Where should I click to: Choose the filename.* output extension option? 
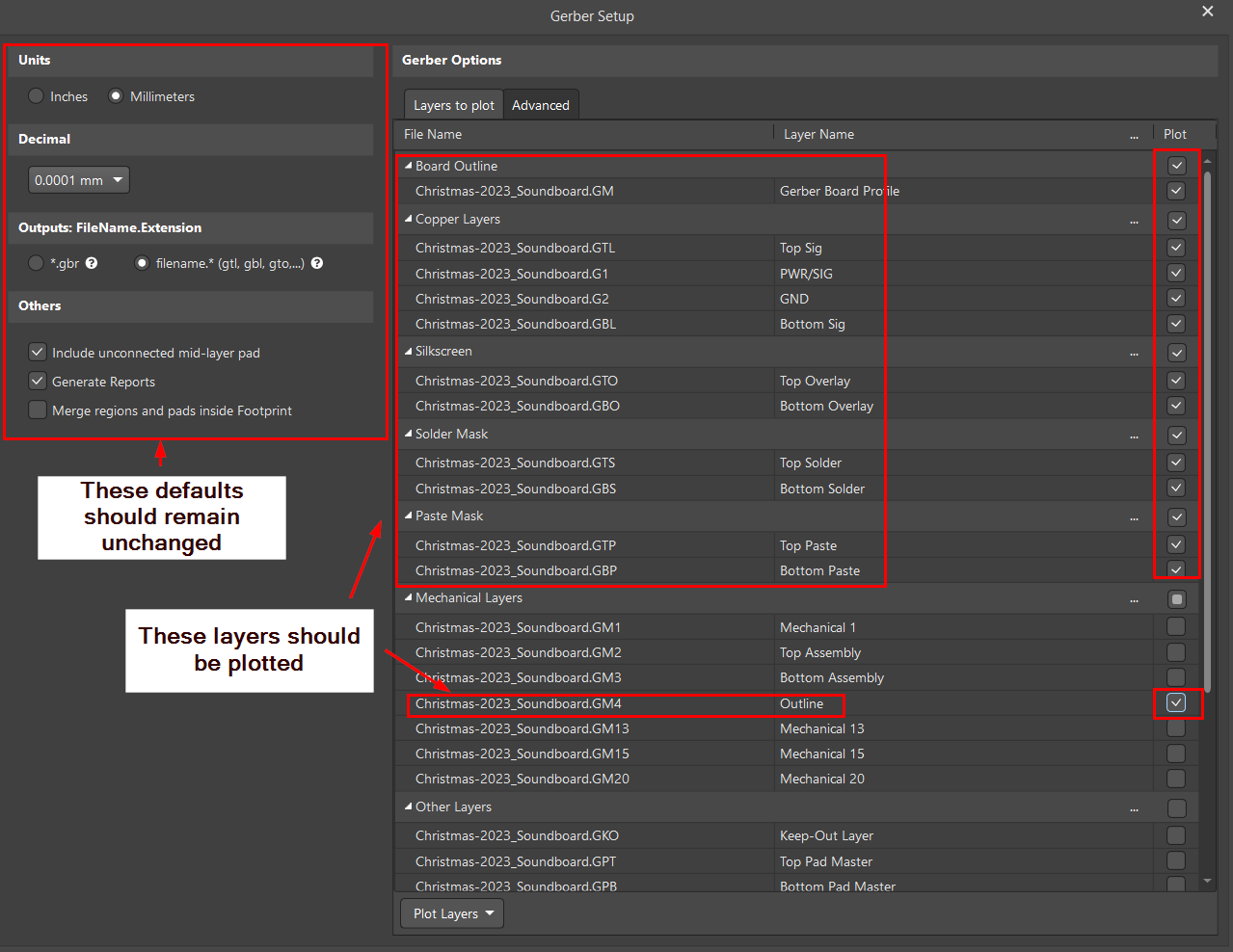click(142, 263)
